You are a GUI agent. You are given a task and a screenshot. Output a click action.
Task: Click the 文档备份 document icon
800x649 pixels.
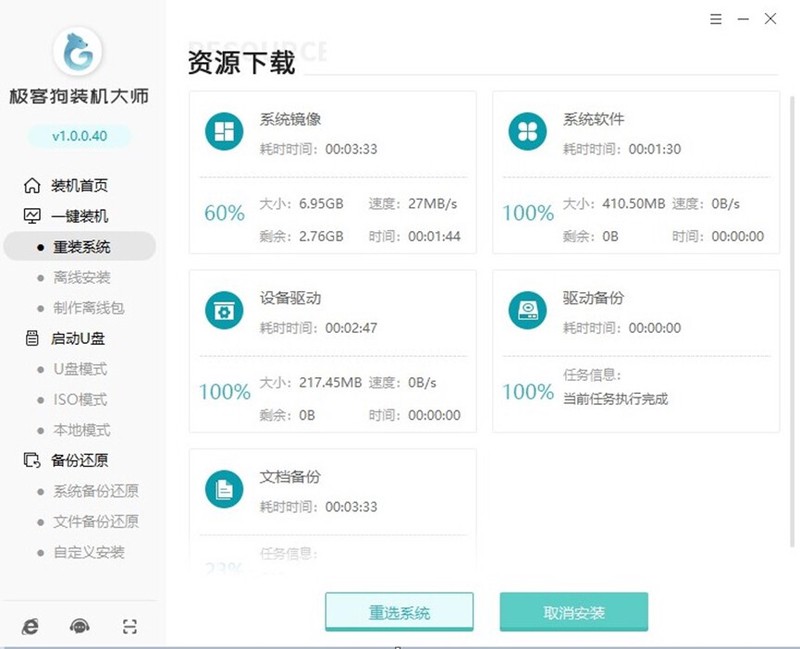(224, 489)
